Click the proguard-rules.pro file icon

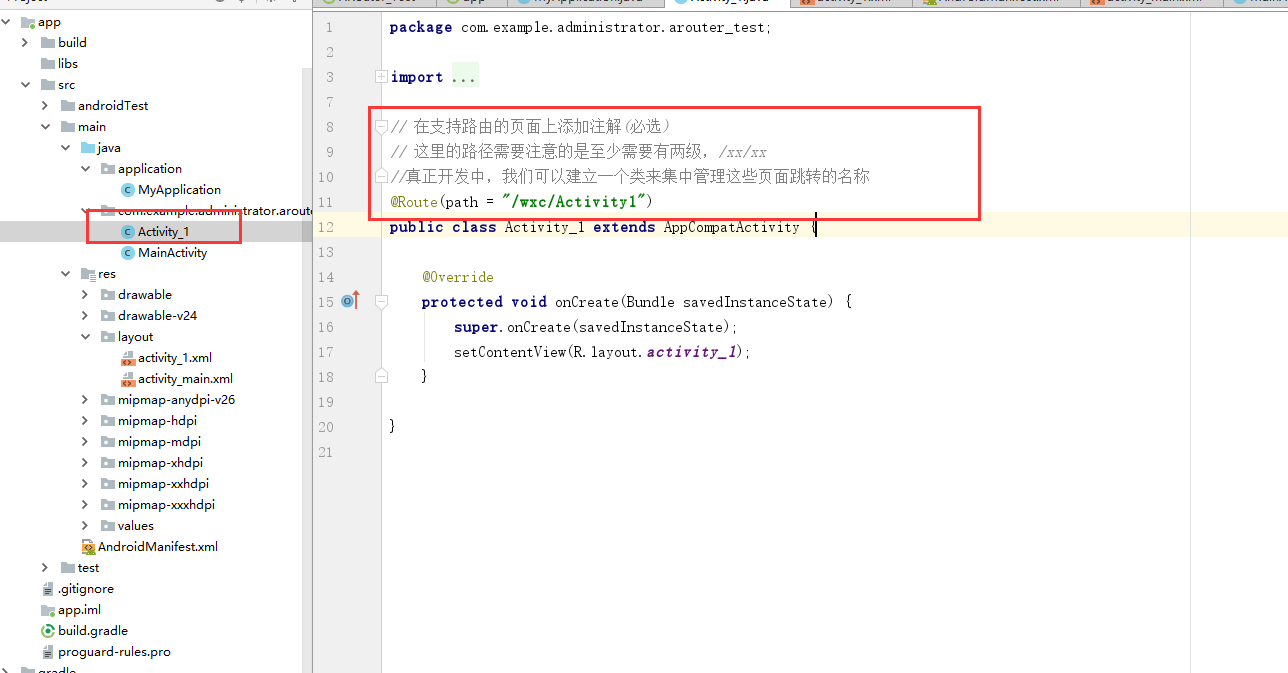click(48, 652)
